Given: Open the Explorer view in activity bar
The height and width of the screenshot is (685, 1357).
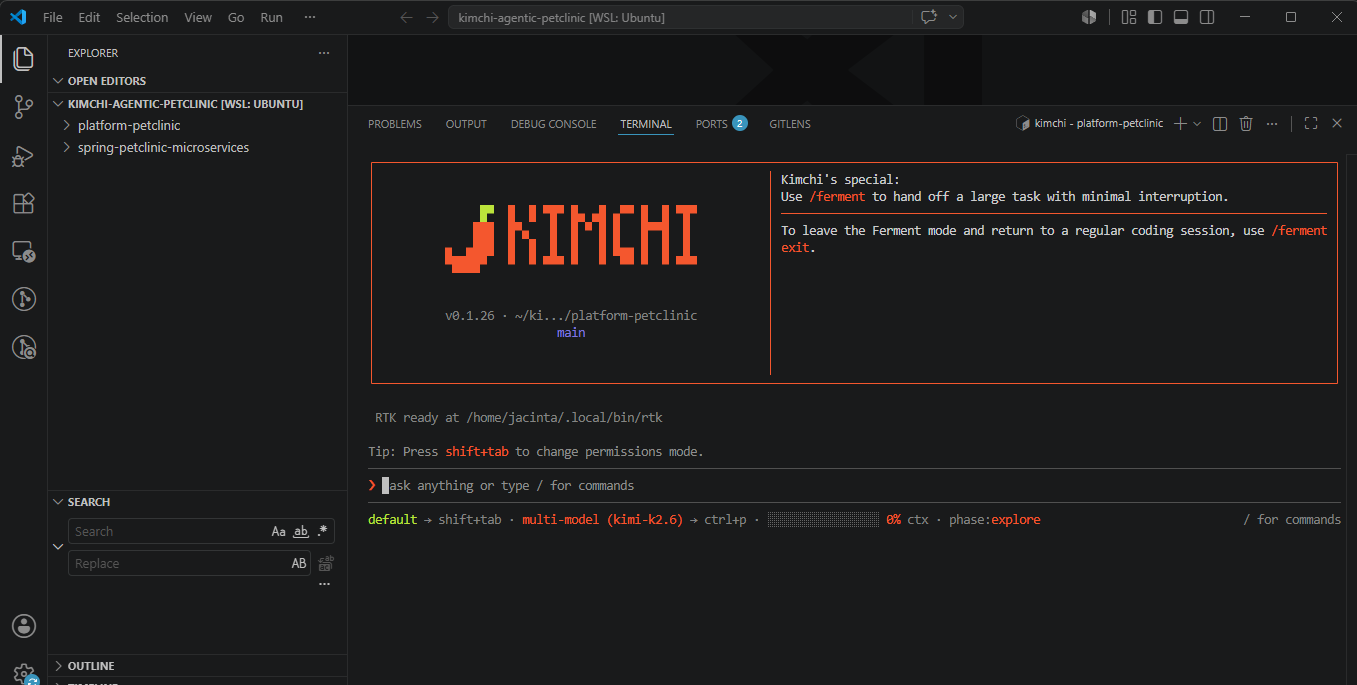Looking at the screenshot, I should [23, 58].
